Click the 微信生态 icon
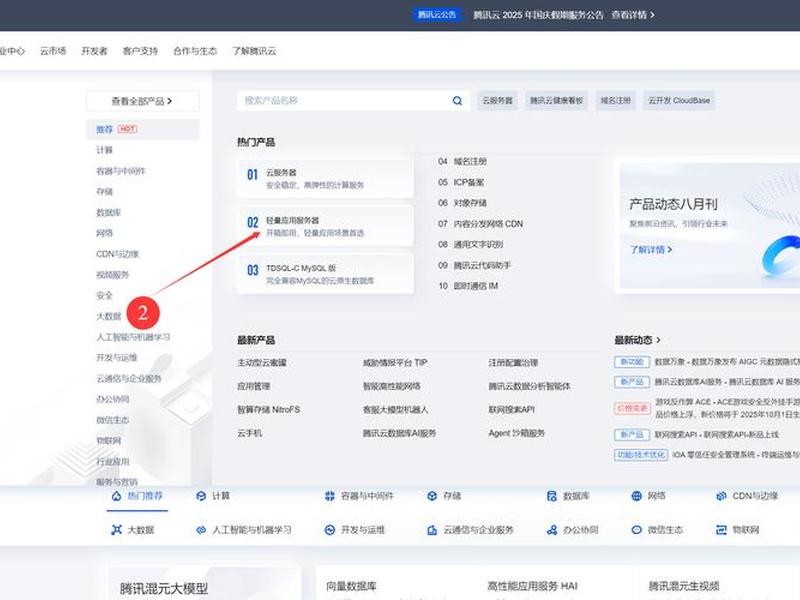Viewport: 800px width, 600px height. click(x=636, y=530)
